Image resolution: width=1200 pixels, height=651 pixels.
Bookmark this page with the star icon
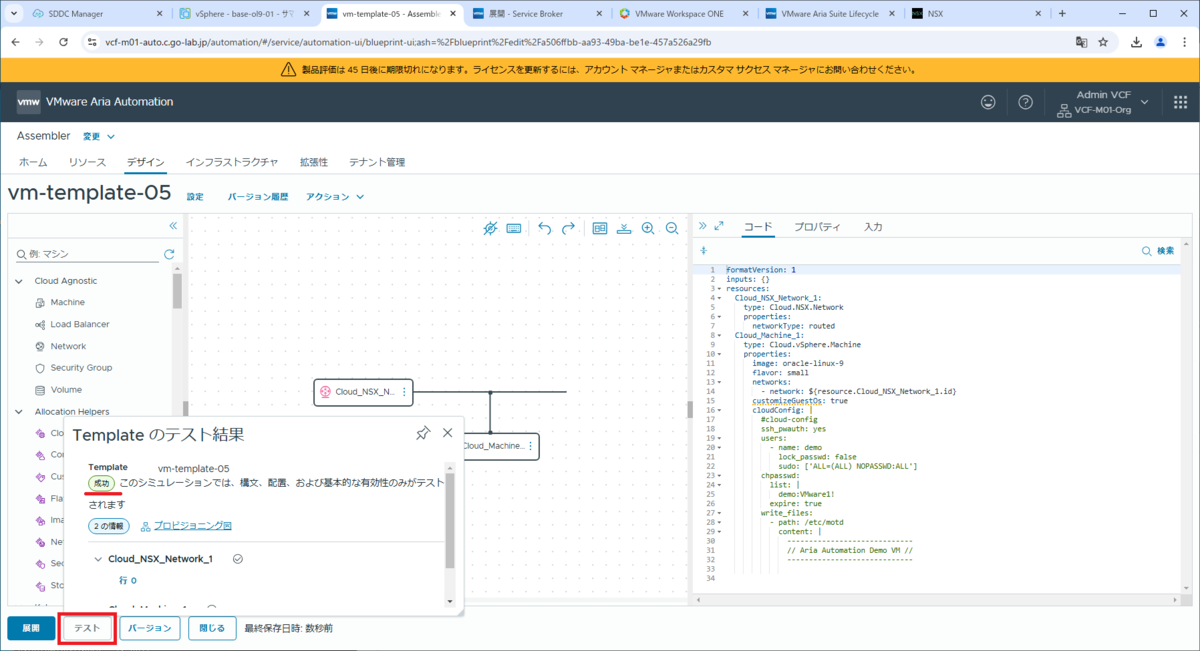click(1103, 43)
